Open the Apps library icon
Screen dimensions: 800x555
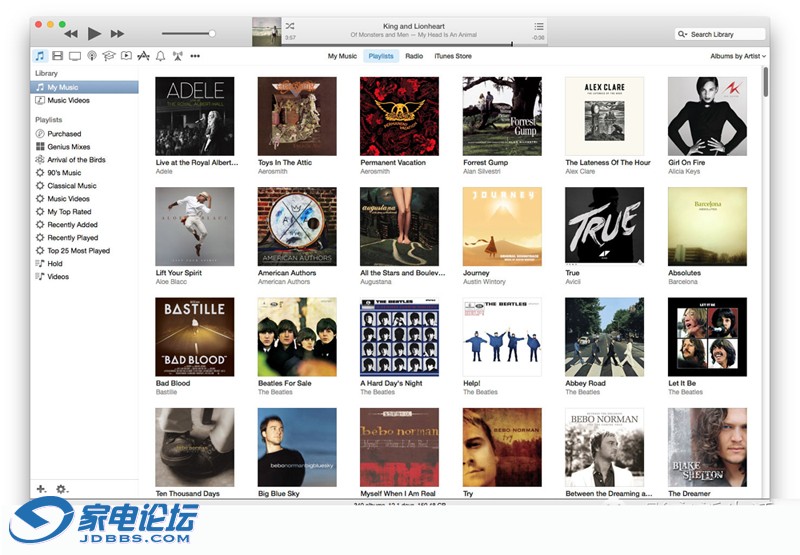click(x=143, y=56)
